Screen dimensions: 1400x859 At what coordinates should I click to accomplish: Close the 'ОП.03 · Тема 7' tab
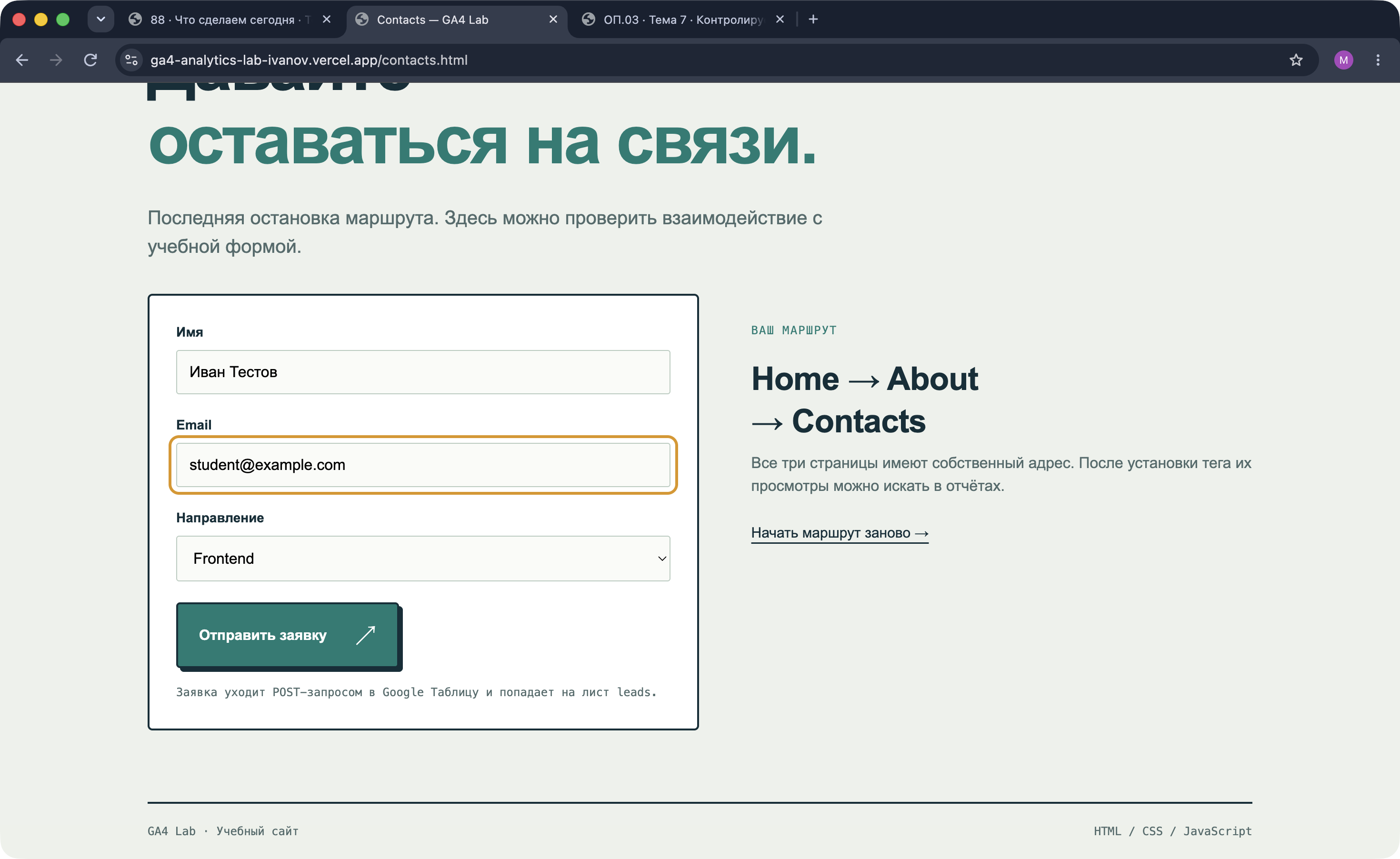[780, 20]
